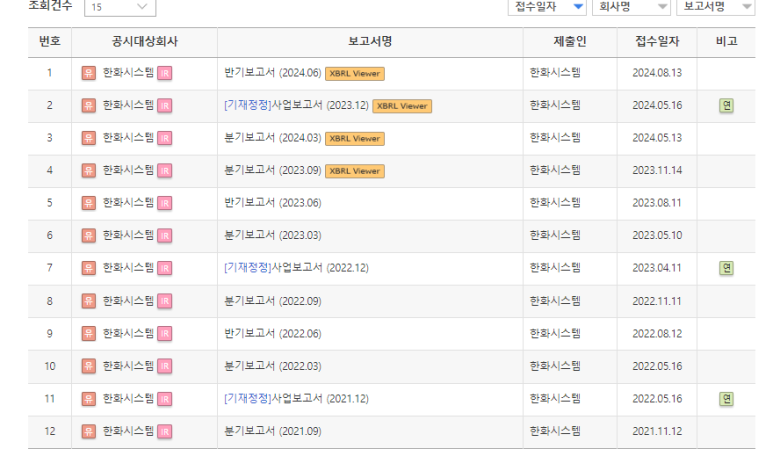Open the IR icon in row 2
Screen dimensions: 773x449
(x=165, y=106)
